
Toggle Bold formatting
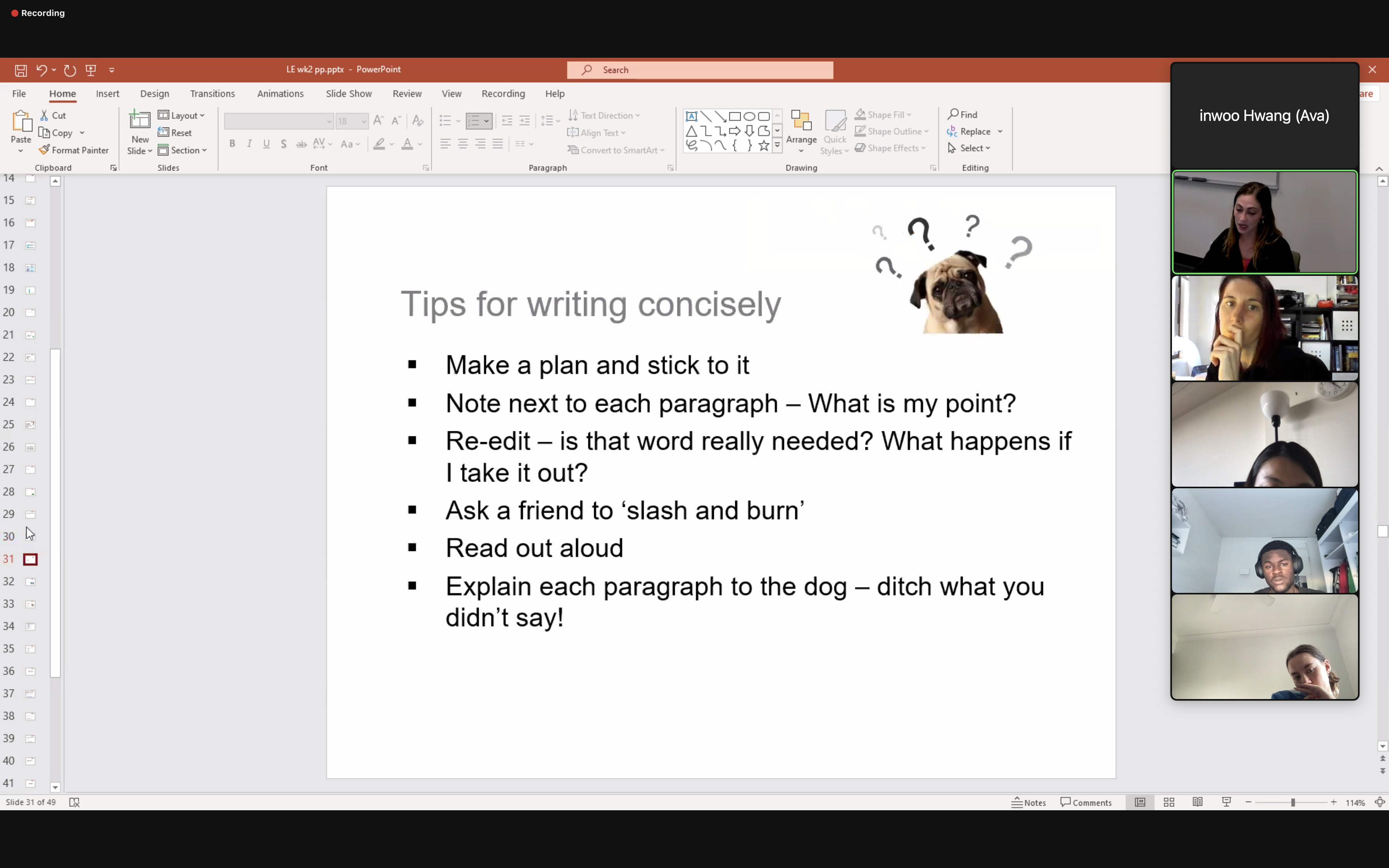232,143
